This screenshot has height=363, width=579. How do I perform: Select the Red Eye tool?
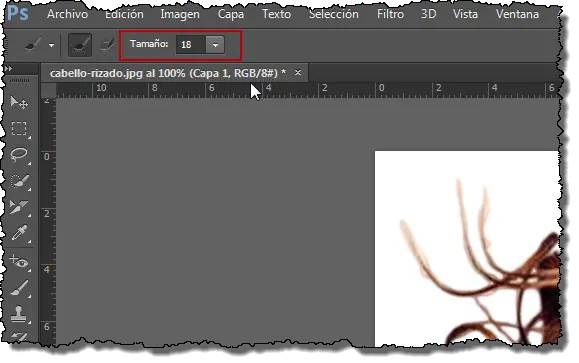19,261
